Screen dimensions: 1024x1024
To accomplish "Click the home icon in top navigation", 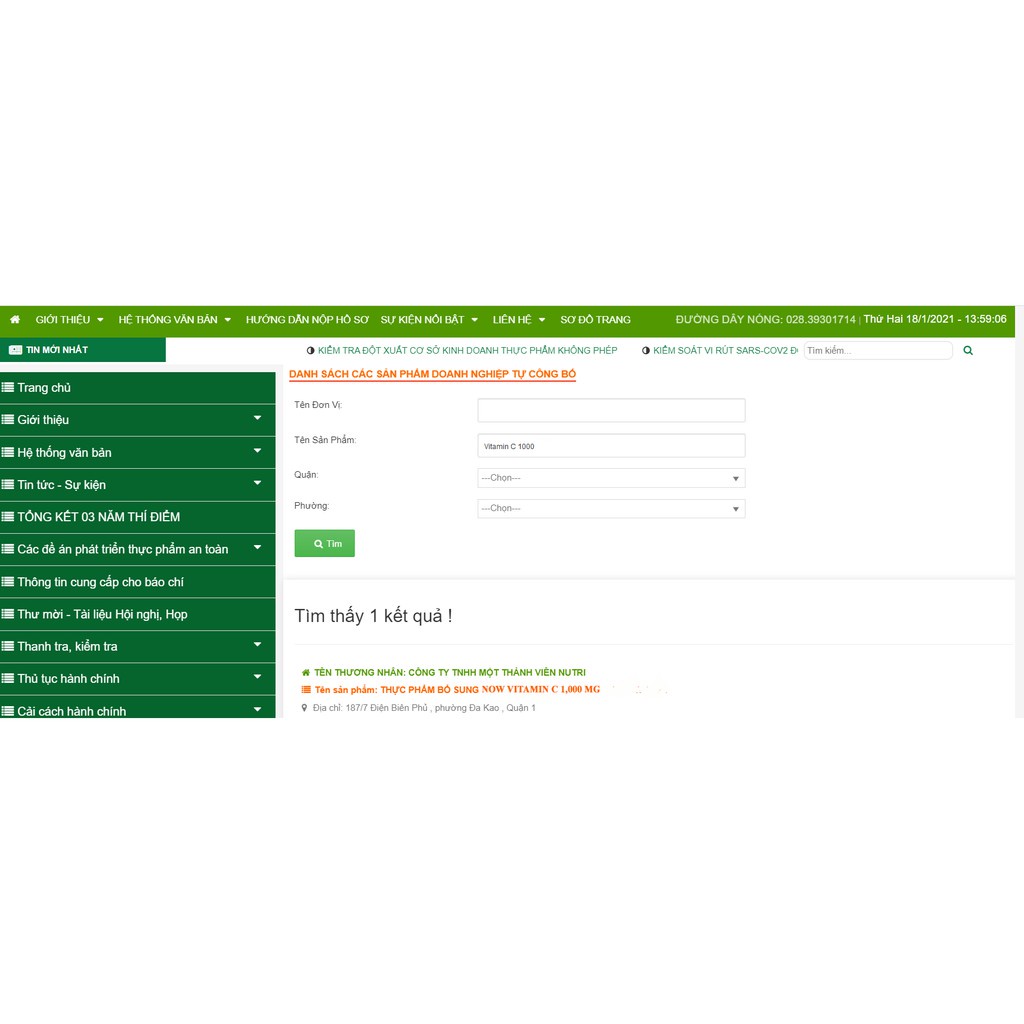I will tap(15, 320).
